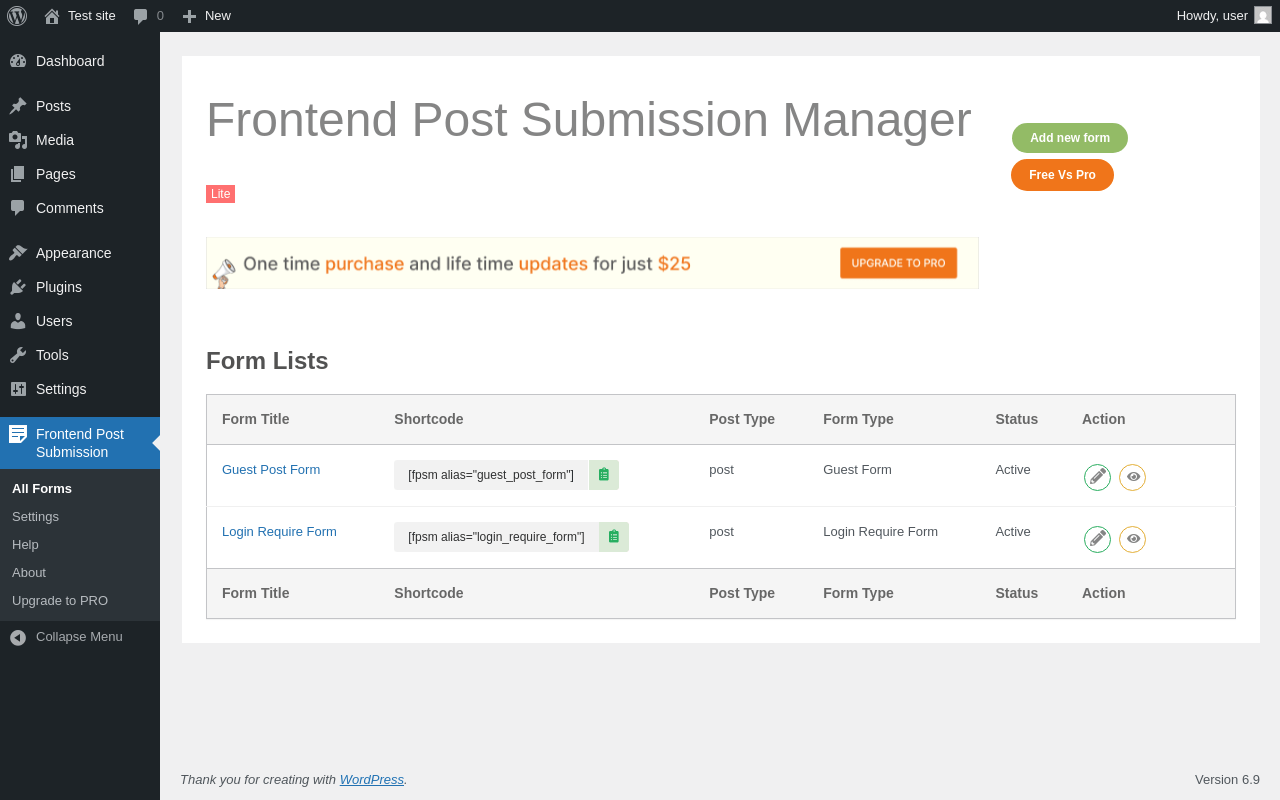Image resolution: width=1280 pixels, height=800 pixels.
Task: Click the user avatar icon
Action: 1263,16
